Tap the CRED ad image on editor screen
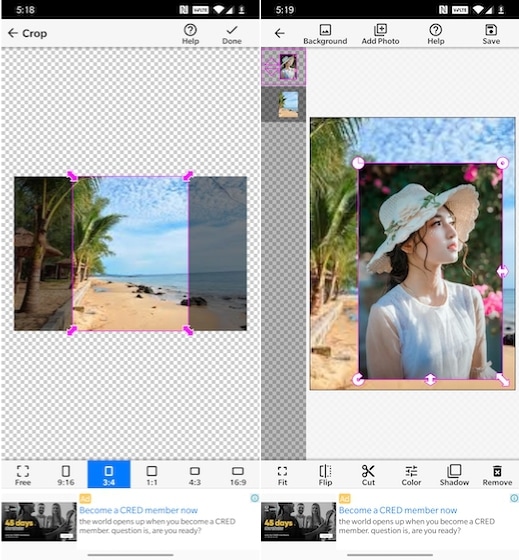This screenshot has width=519, height=560. [298, 521]
